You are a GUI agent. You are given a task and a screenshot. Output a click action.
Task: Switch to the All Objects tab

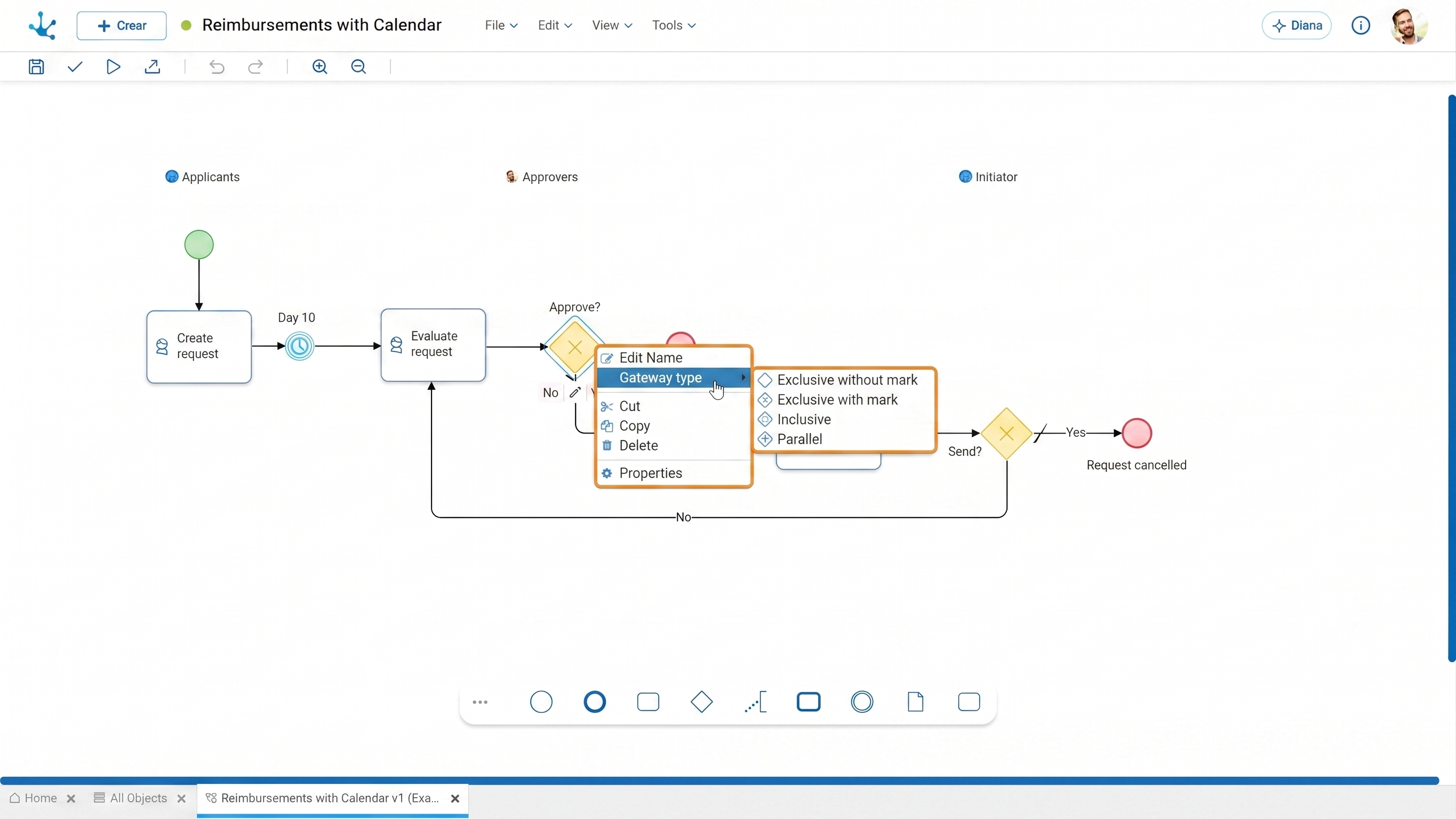point(131,798)
